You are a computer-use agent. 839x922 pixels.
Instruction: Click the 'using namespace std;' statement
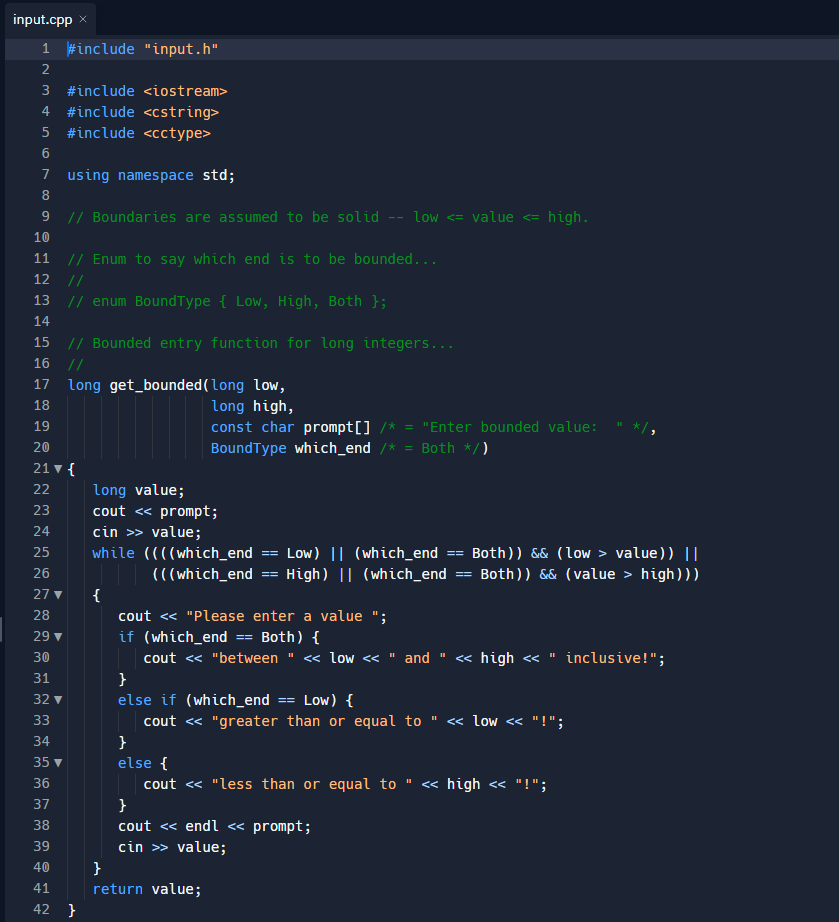150,174
